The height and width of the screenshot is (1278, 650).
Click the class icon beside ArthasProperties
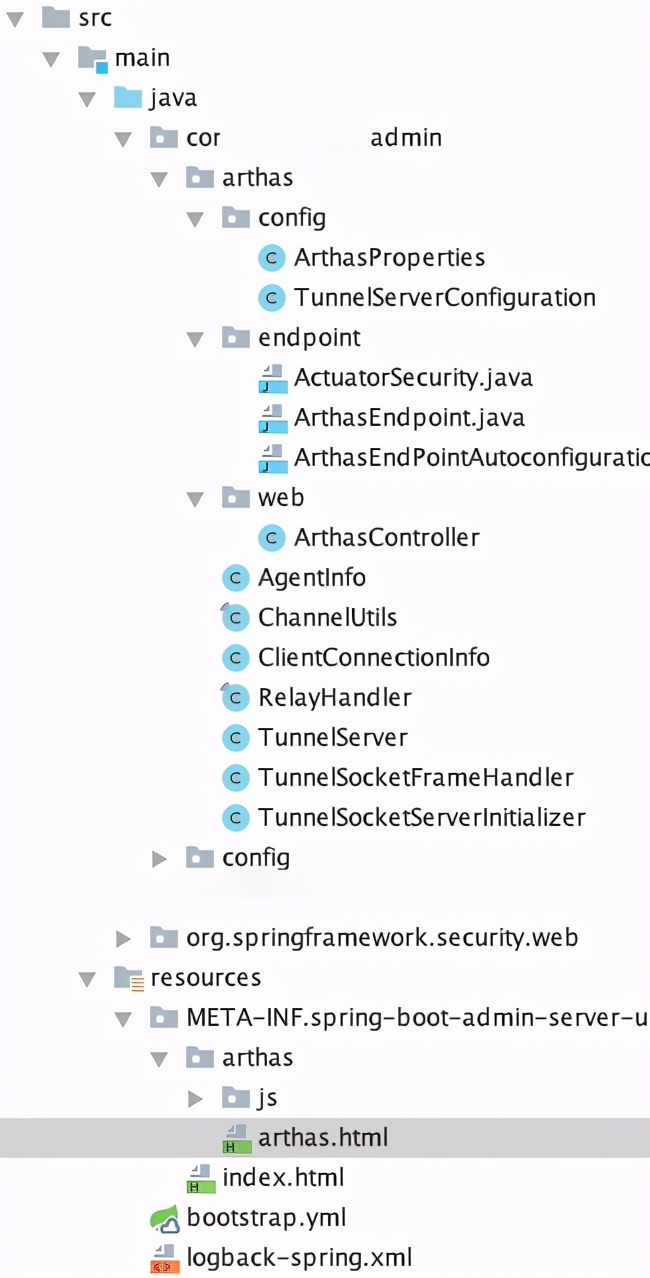pyautogui.click(x=271, y=257)
